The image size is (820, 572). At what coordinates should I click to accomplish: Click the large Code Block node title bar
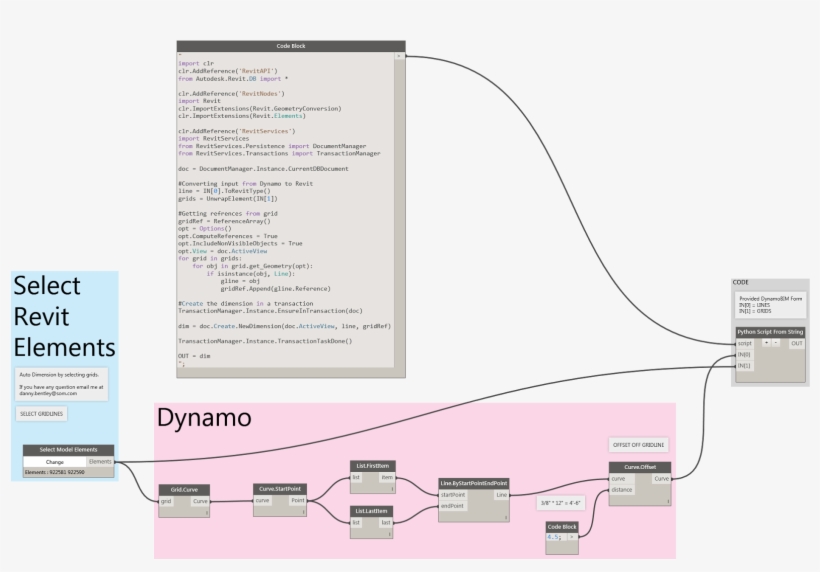(x=291, y=46)
